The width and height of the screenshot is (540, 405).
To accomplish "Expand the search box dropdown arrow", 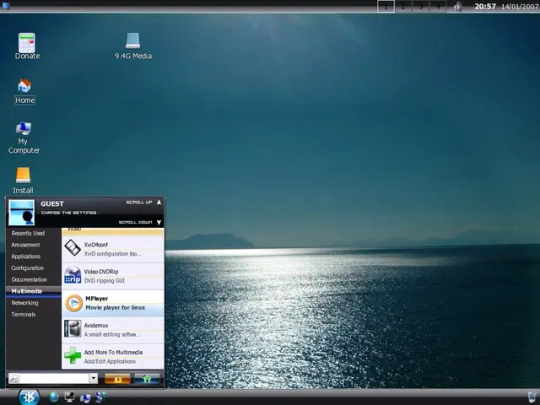I will coord(94,378).
